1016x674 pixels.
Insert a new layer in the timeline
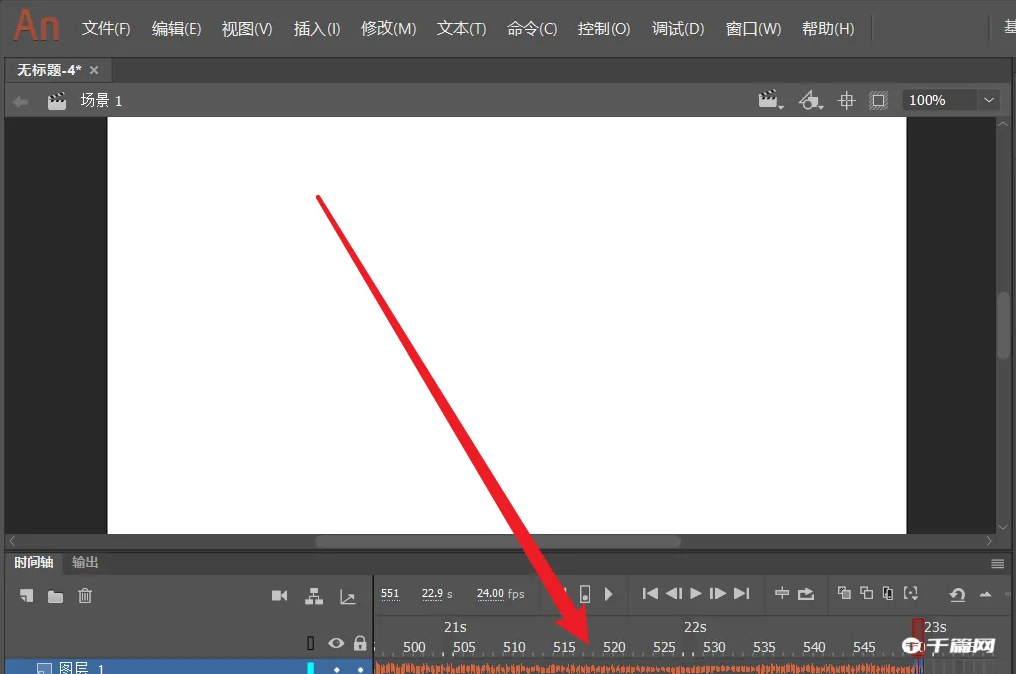pos(24,596)
